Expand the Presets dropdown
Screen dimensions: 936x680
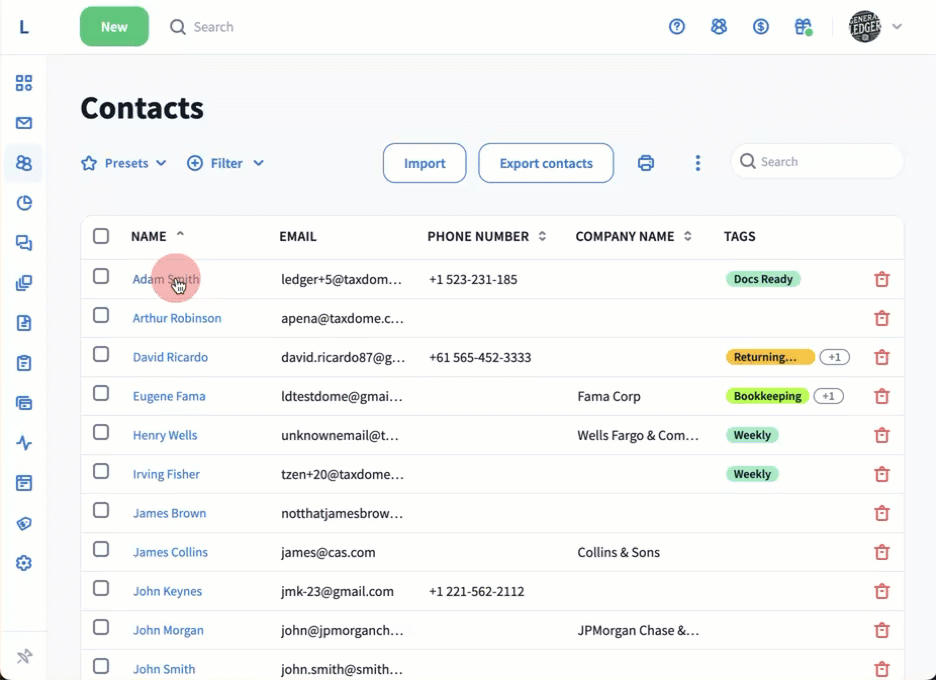tap(124, 163)
